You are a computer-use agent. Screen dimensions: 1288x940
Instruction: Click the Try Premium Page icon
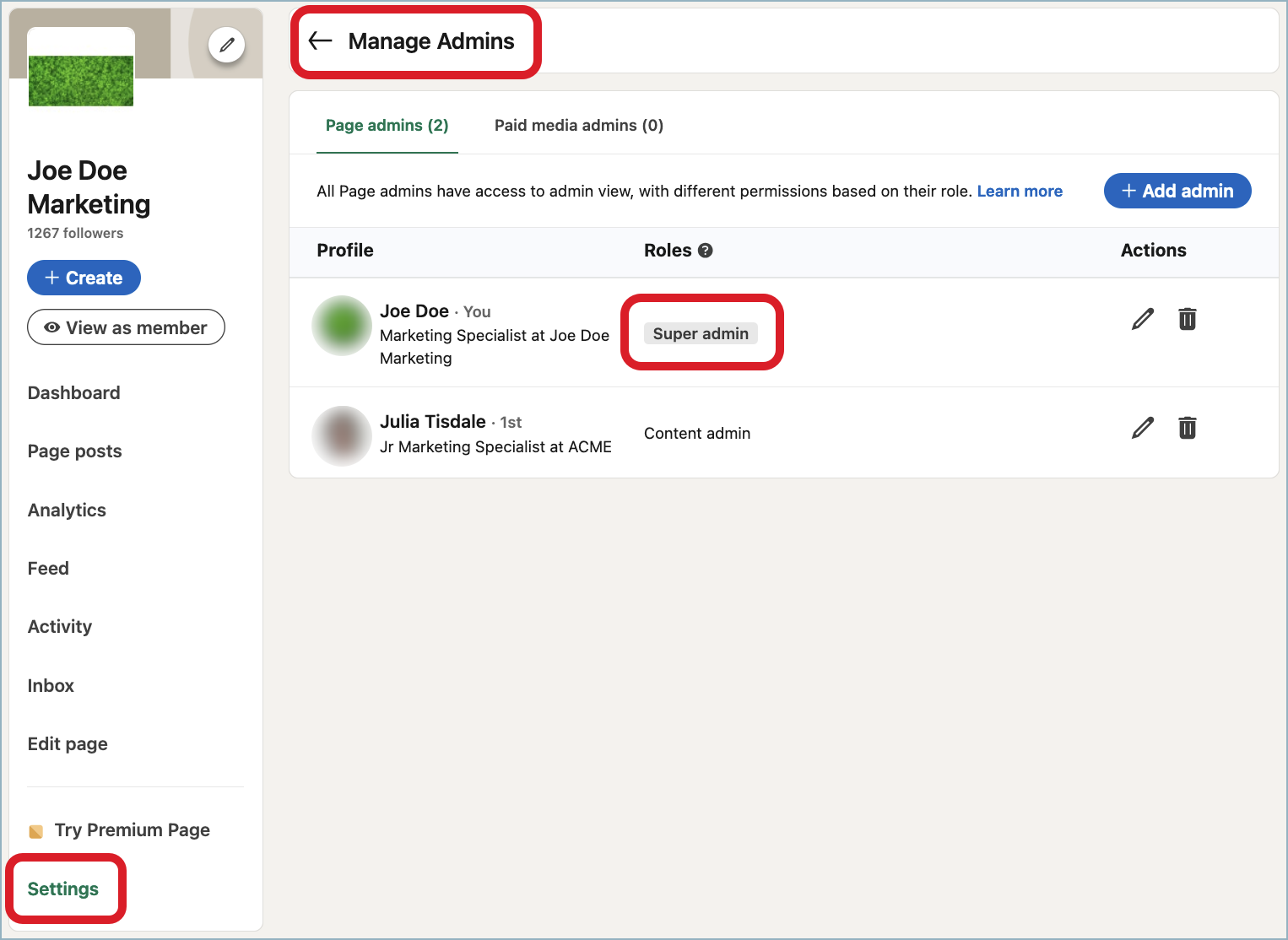click(x=35, y=830)
